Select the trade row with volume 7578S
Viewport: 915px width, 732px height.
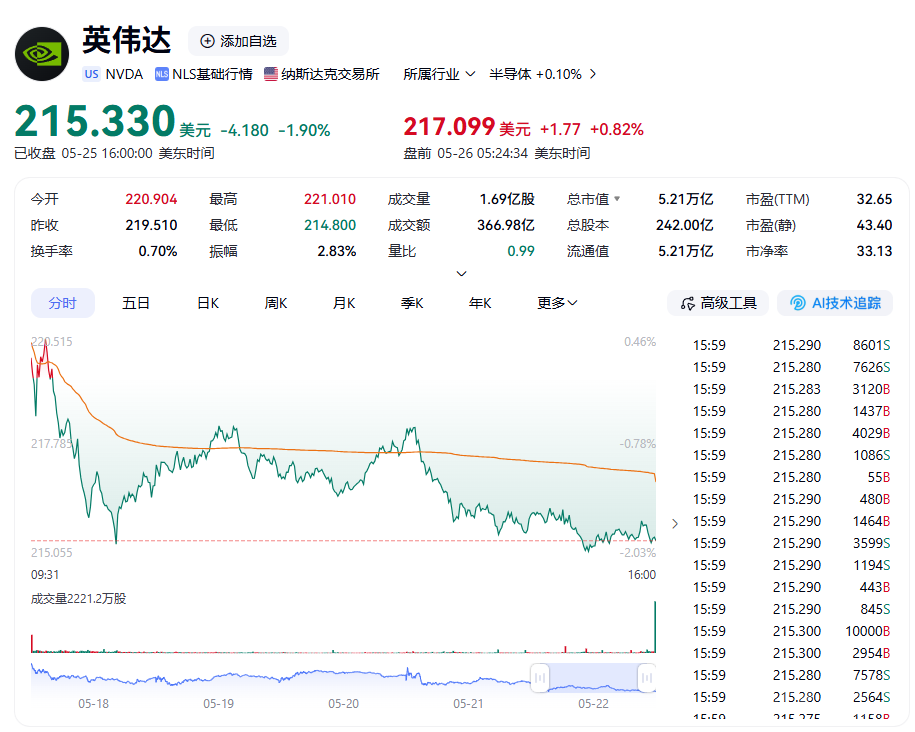791,675
